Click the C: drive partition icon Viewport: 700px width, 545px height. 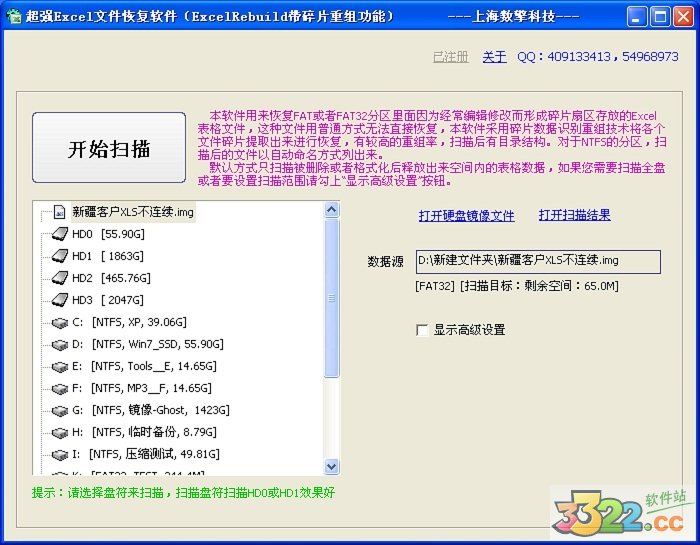pos(60,322)
